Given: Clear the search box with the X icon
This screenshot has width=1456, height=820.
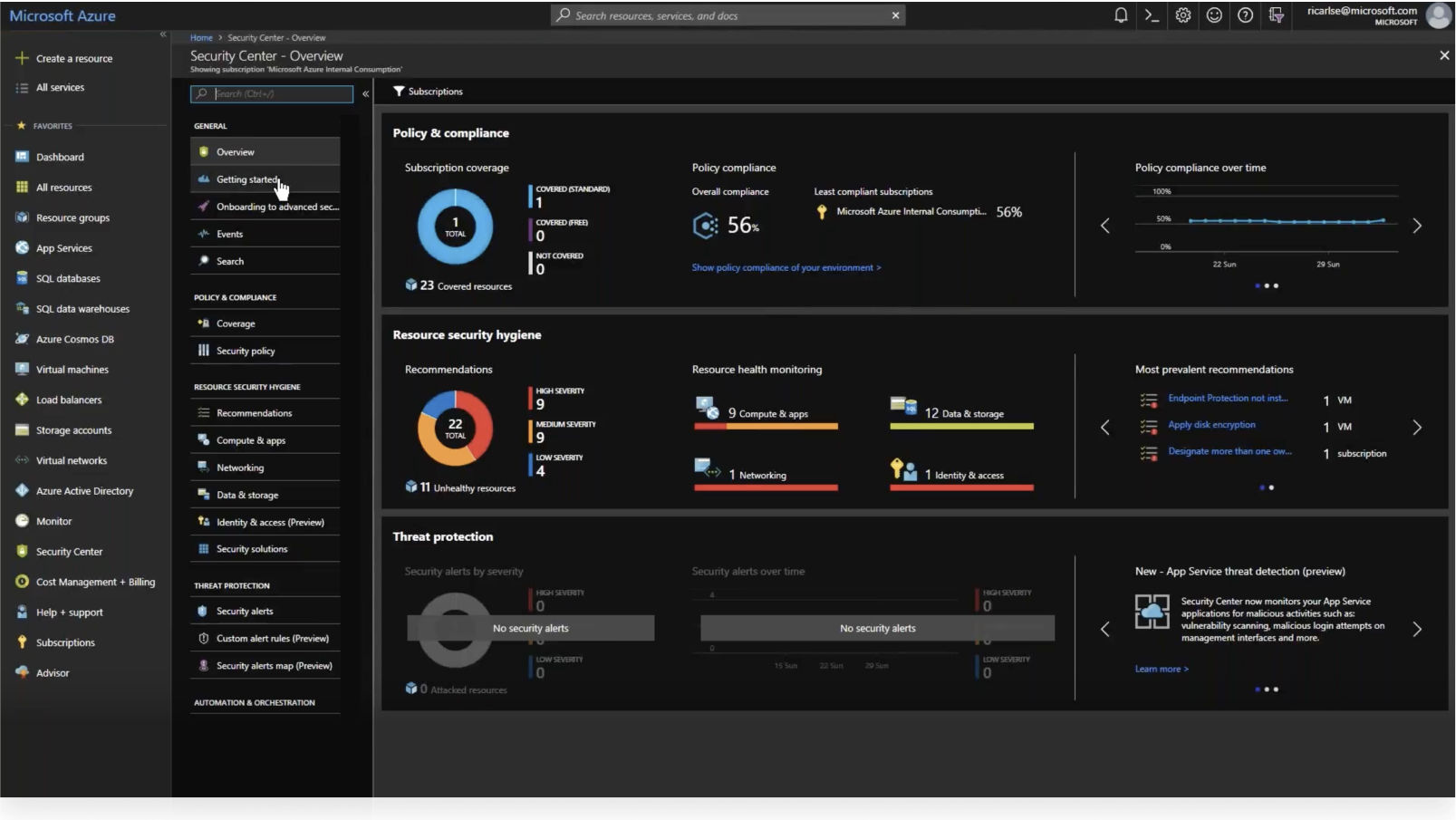Looking at the screenshot, I should 895,15.
